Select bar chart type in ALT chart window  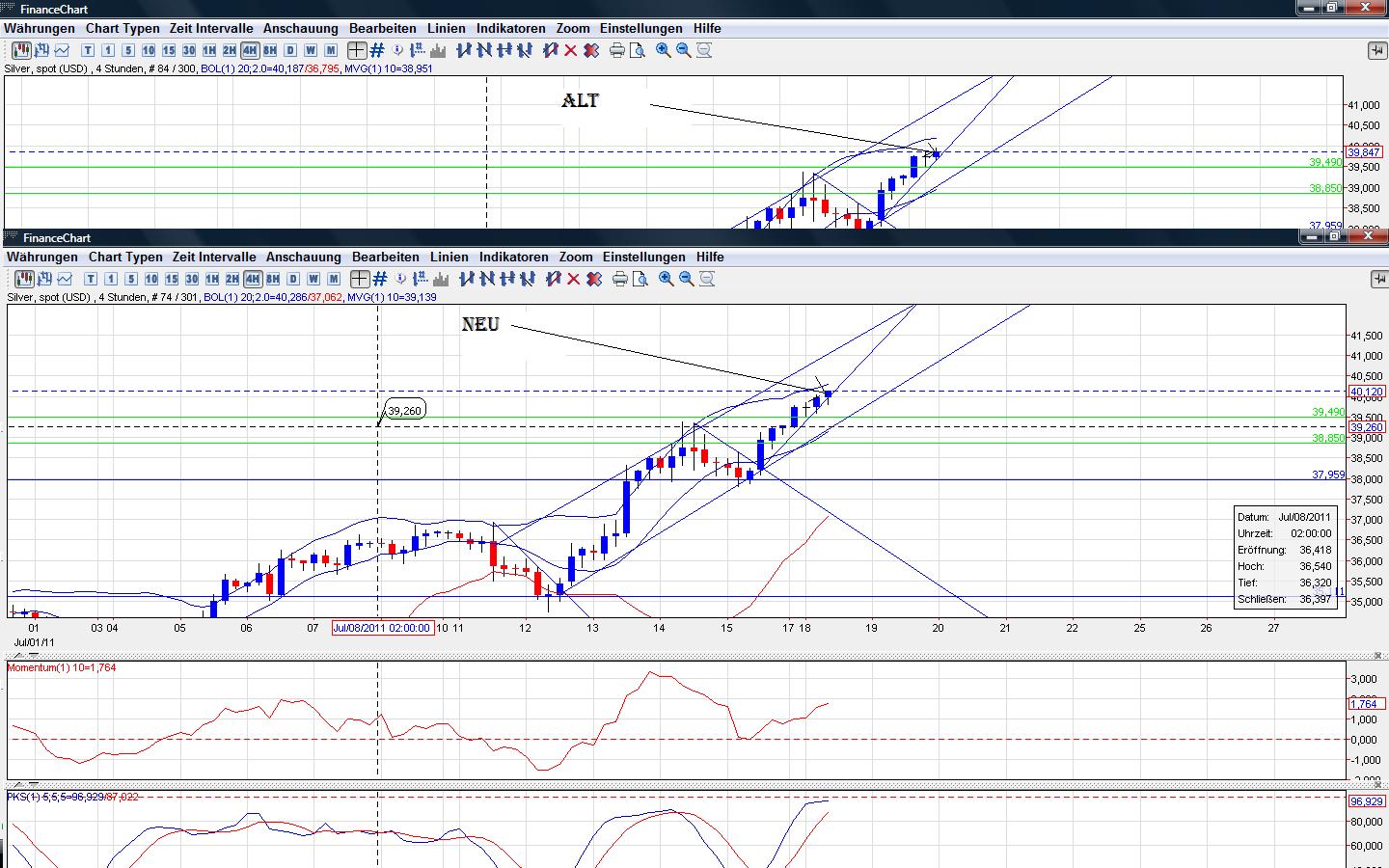[41, 50]
